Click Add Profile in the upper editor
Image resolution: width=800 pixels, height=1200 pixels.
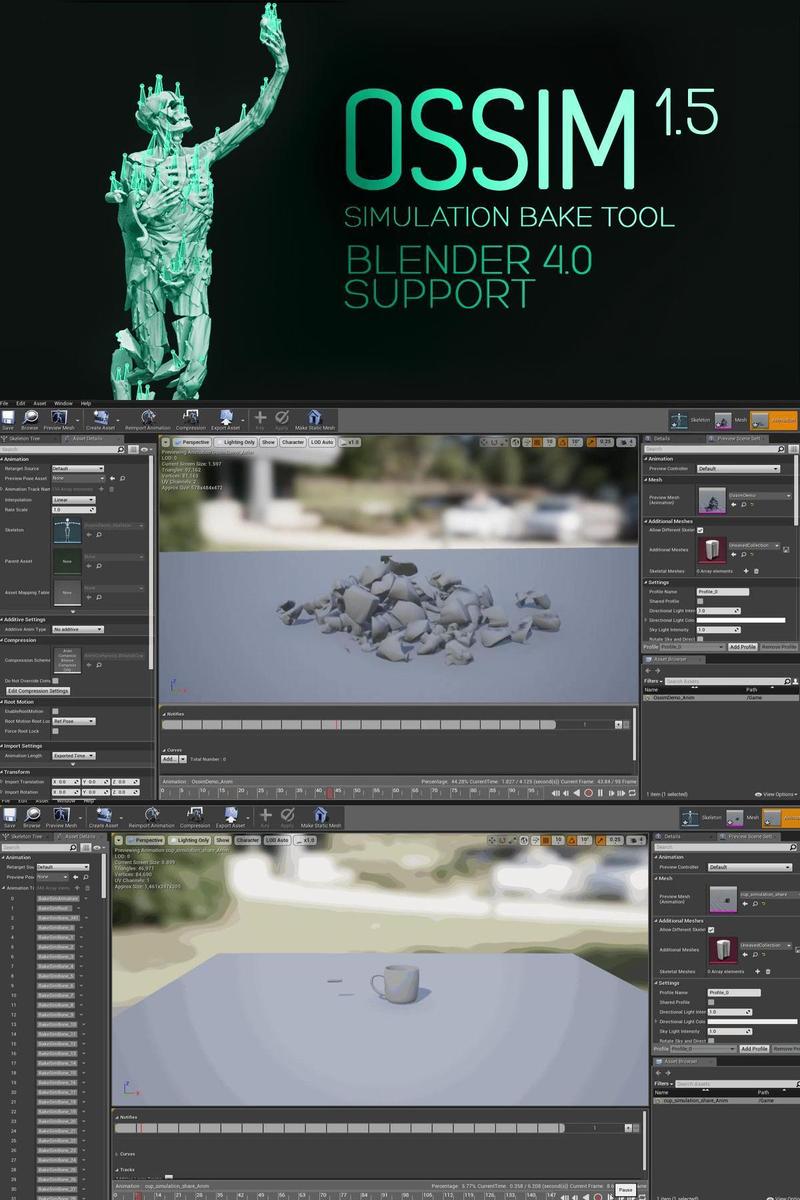click(742, 647)
